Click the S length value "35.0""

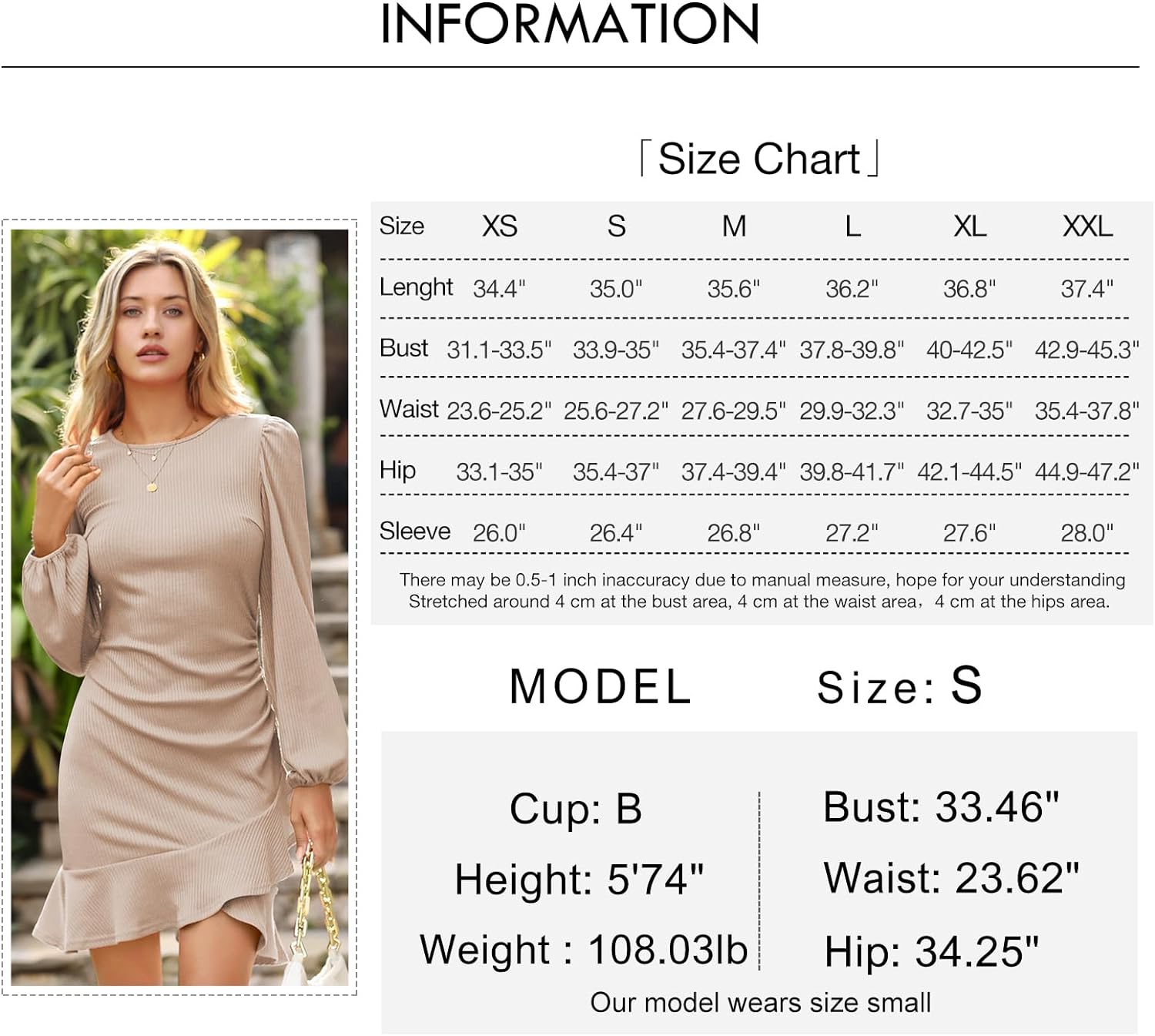click(616, 288)
